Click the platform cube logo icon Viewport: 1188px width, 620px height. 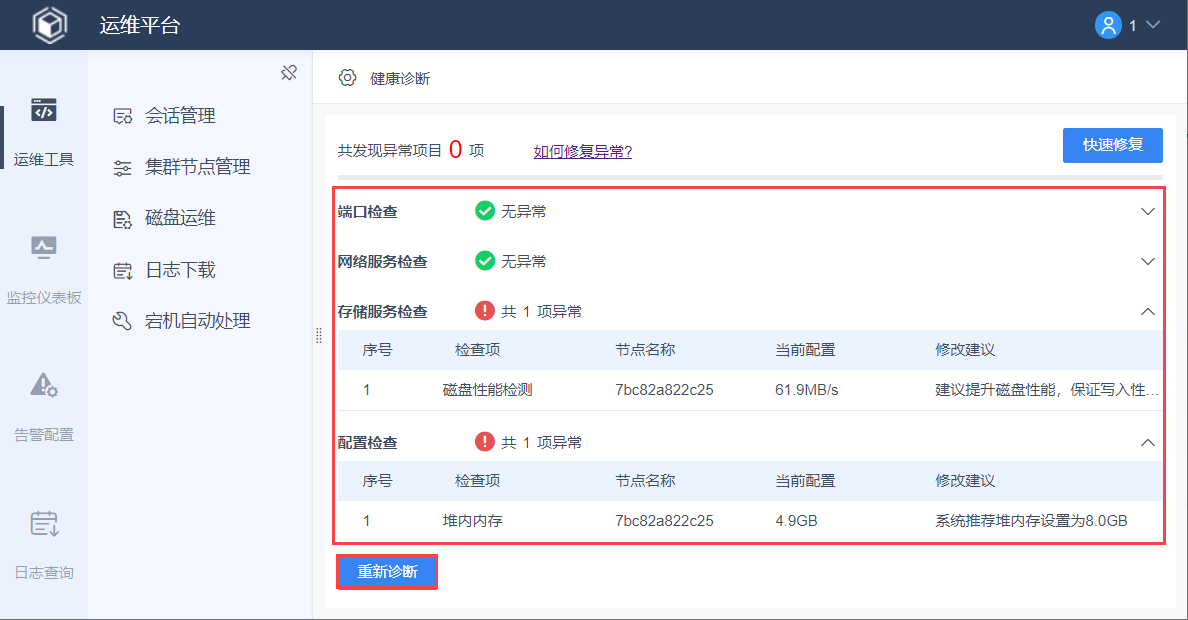(x=49, y=25)
